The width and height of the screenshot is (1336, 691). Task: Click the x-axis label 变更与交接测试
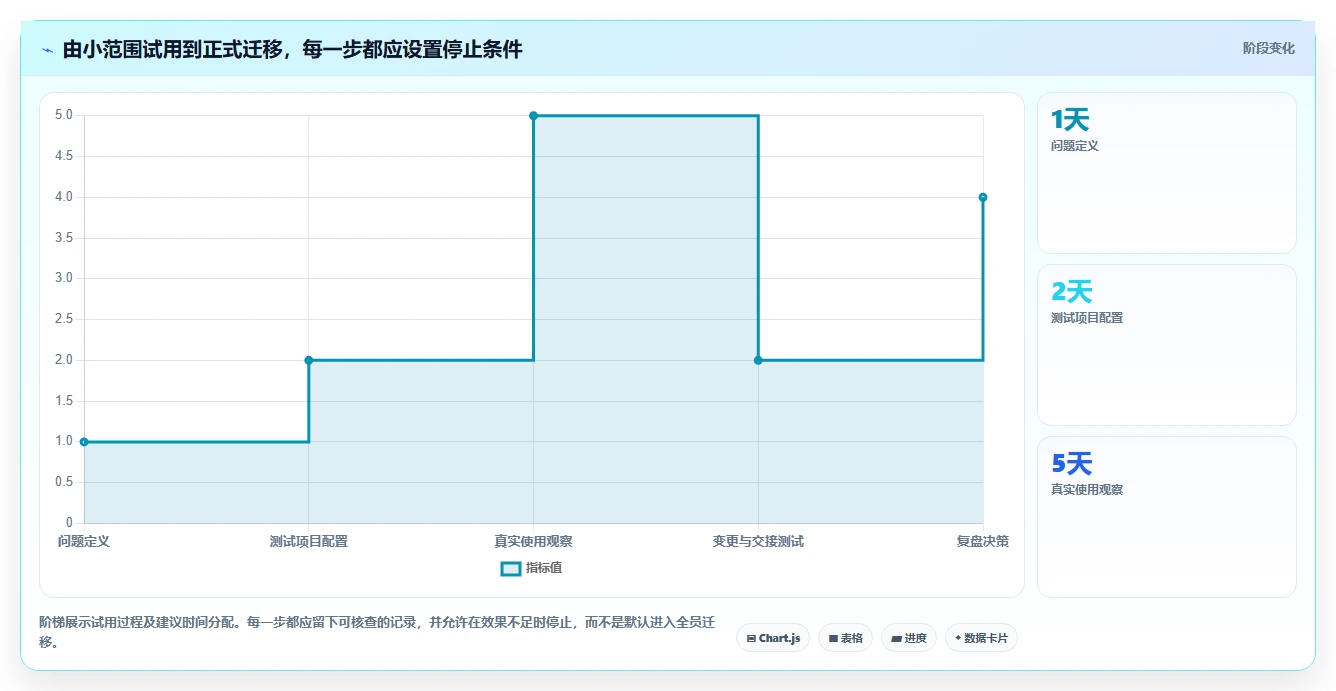pyautogui.click(x=758, y=541)
